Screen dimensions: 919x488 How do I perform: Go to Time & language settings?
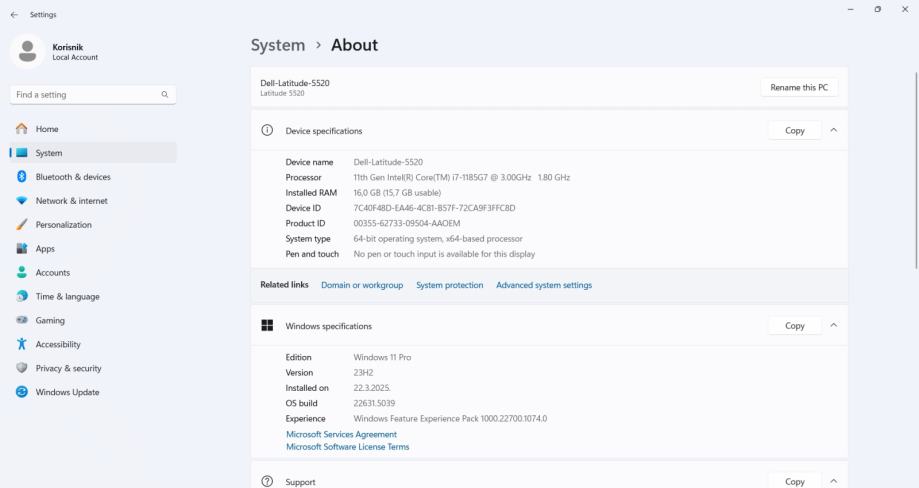coord(67,297)
